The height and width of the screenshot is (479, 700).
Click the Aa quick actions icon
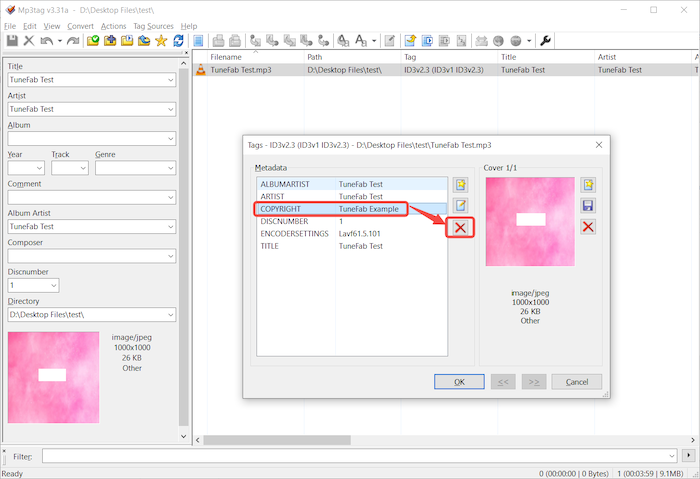(361, 41)
